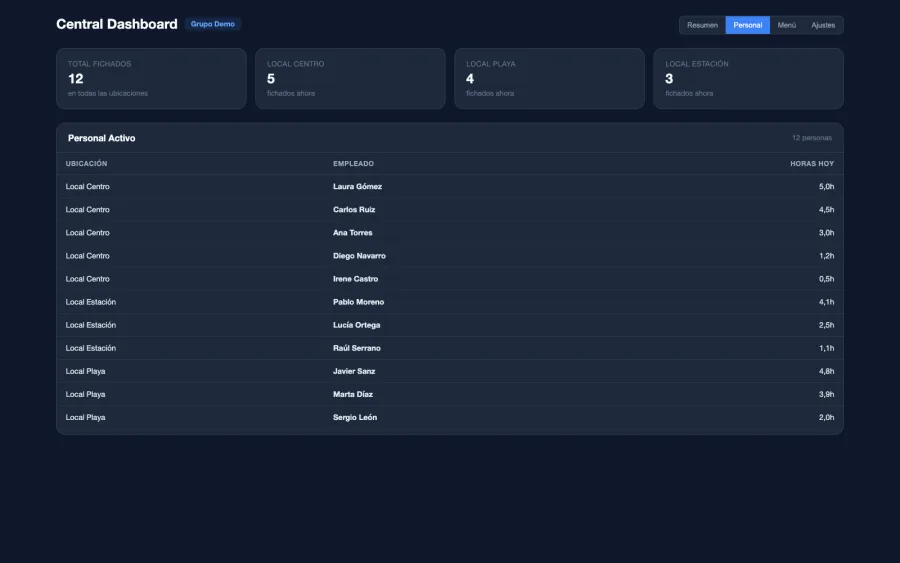The image size is (900, 563).
Task: Click the 0,5h hours value
Action: [826, 279]
